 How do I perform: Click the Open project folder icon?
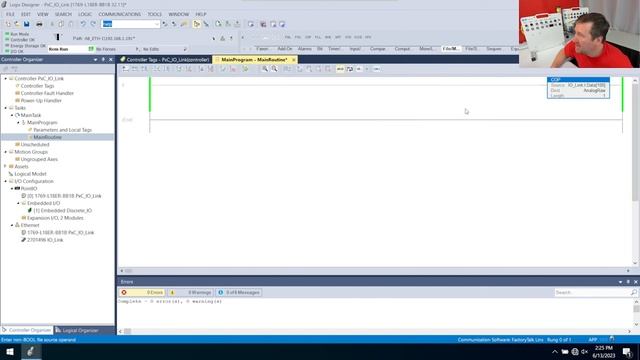(x=17, y=24)
